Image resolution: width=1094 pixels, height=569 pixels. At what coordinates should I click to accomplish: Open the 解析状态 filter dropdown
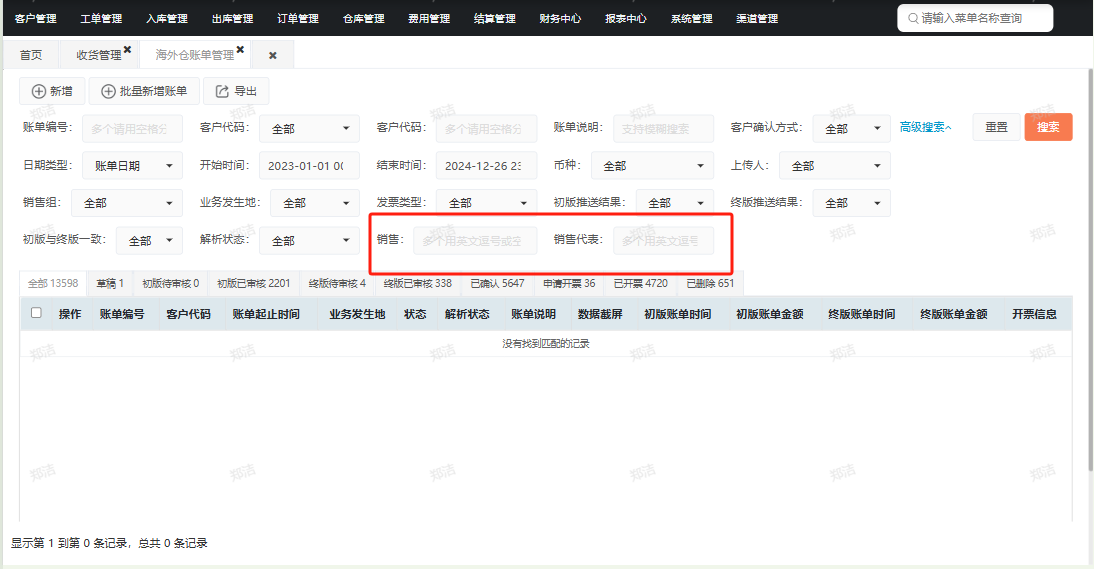pos(310,241)
